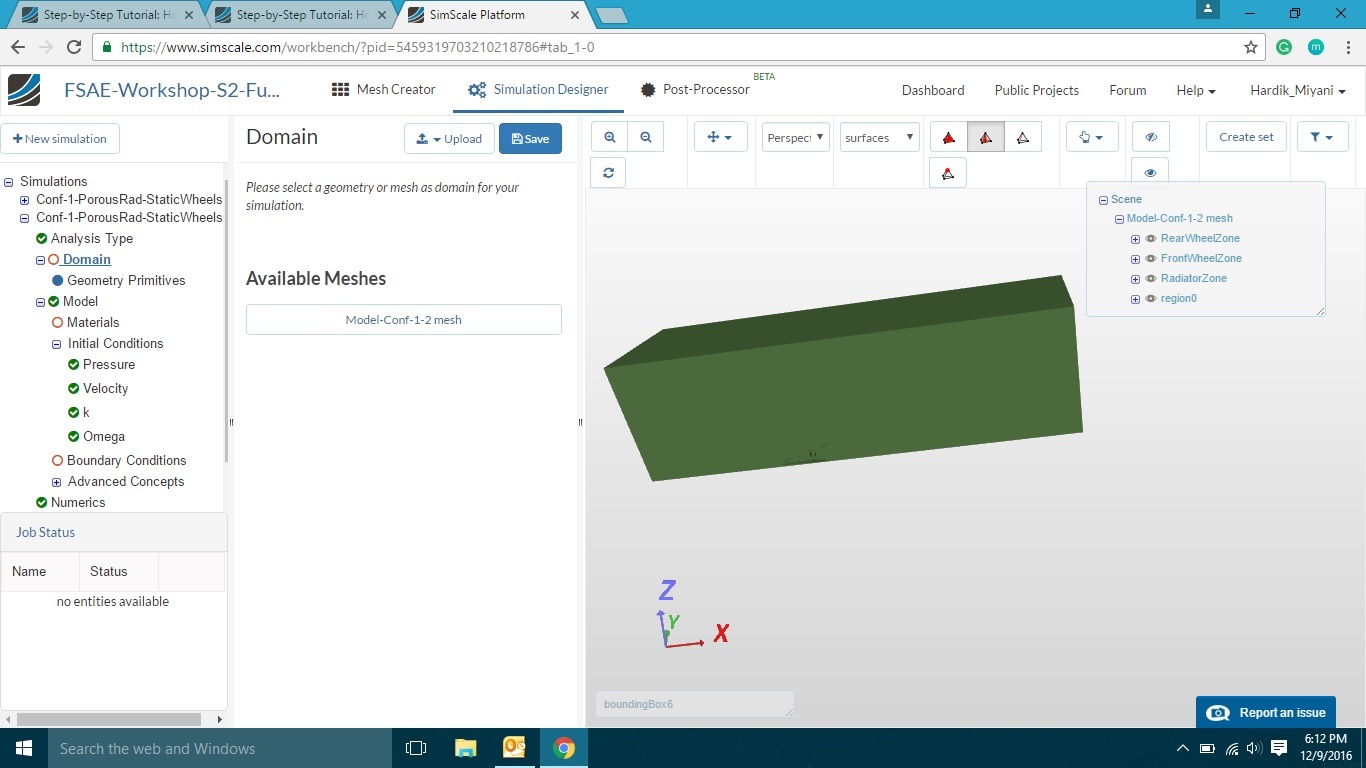The height and width of the screenshot is (768, 1366).
Task: Toggle visibility of RearWheelZone
Action: pyautogui.click(x=1151, y=239)
